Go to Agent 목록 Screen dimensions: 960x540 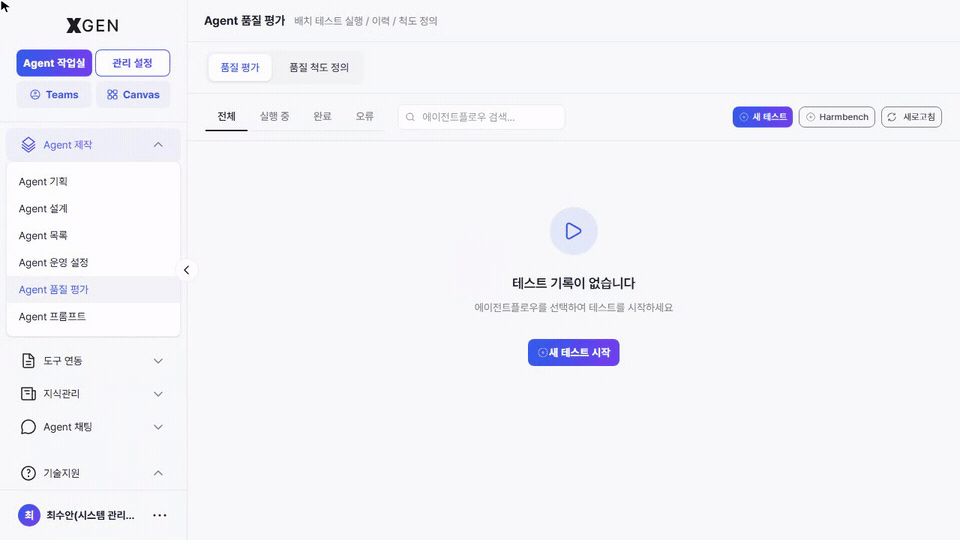93,236
